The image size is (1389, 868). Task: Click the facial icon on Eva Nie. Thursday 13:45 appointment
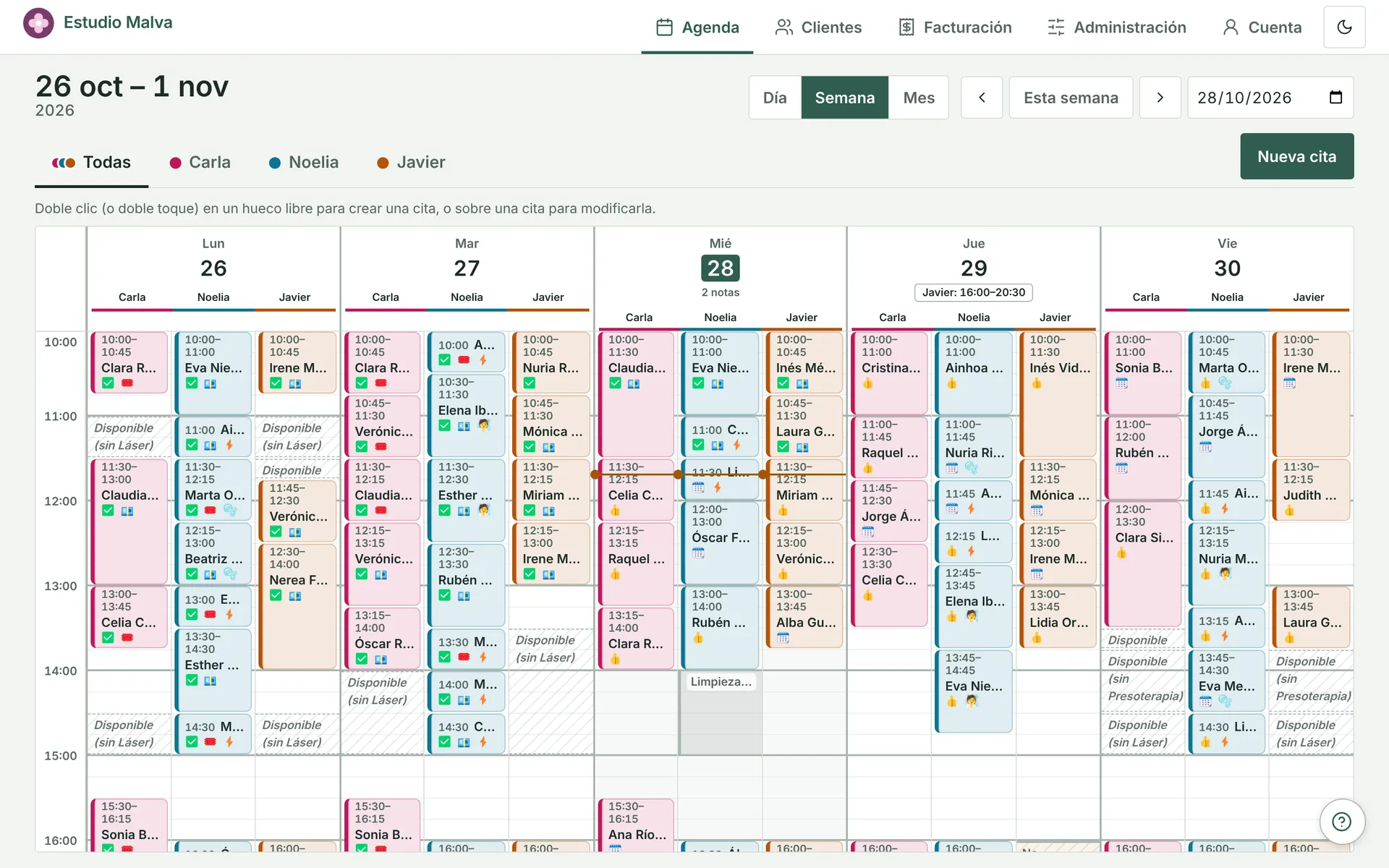tap(972, 701)
